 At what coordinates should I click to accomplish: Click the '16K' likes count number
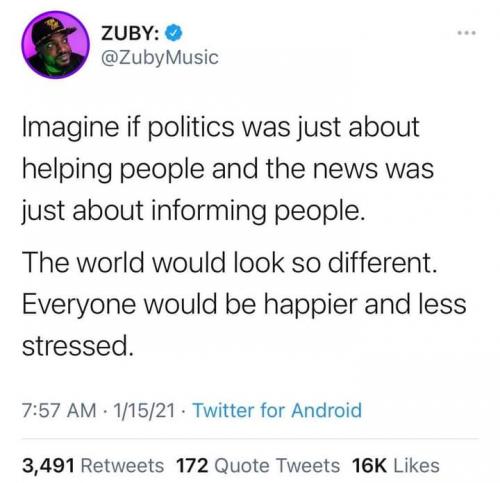pyautogui.click(x=369, y=465)
